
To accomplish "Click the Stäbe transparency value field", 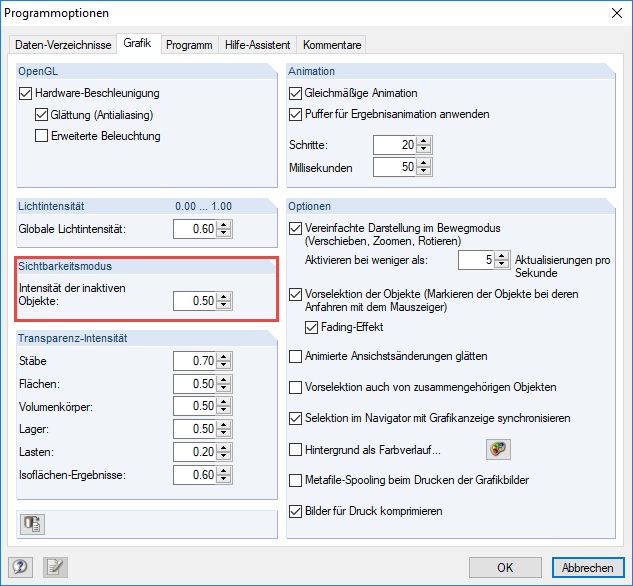I will [x=195, y=361].
